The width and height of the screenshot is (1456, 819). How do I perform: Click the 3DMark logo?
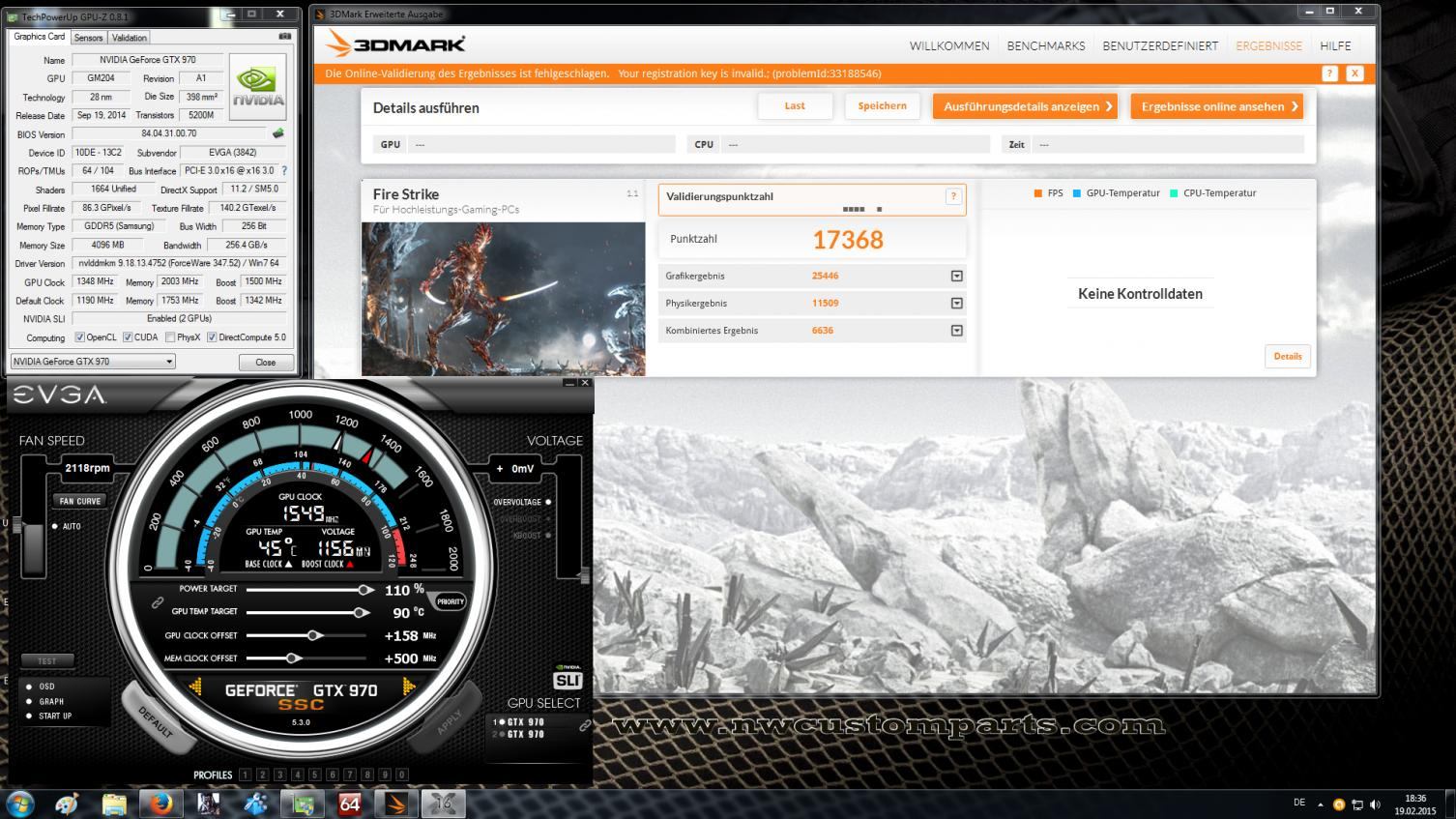395,44
